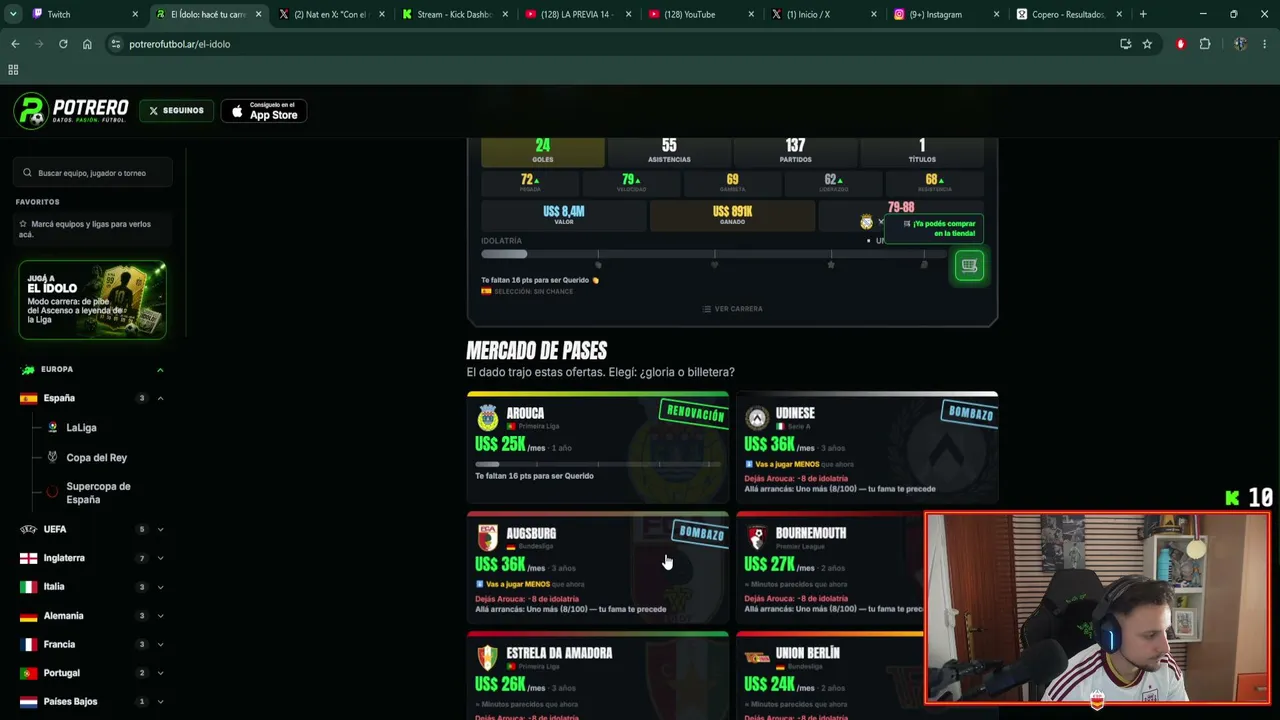Click the X Seguinos button
This screenshot has height=720, width=1280.
point(176,111)
